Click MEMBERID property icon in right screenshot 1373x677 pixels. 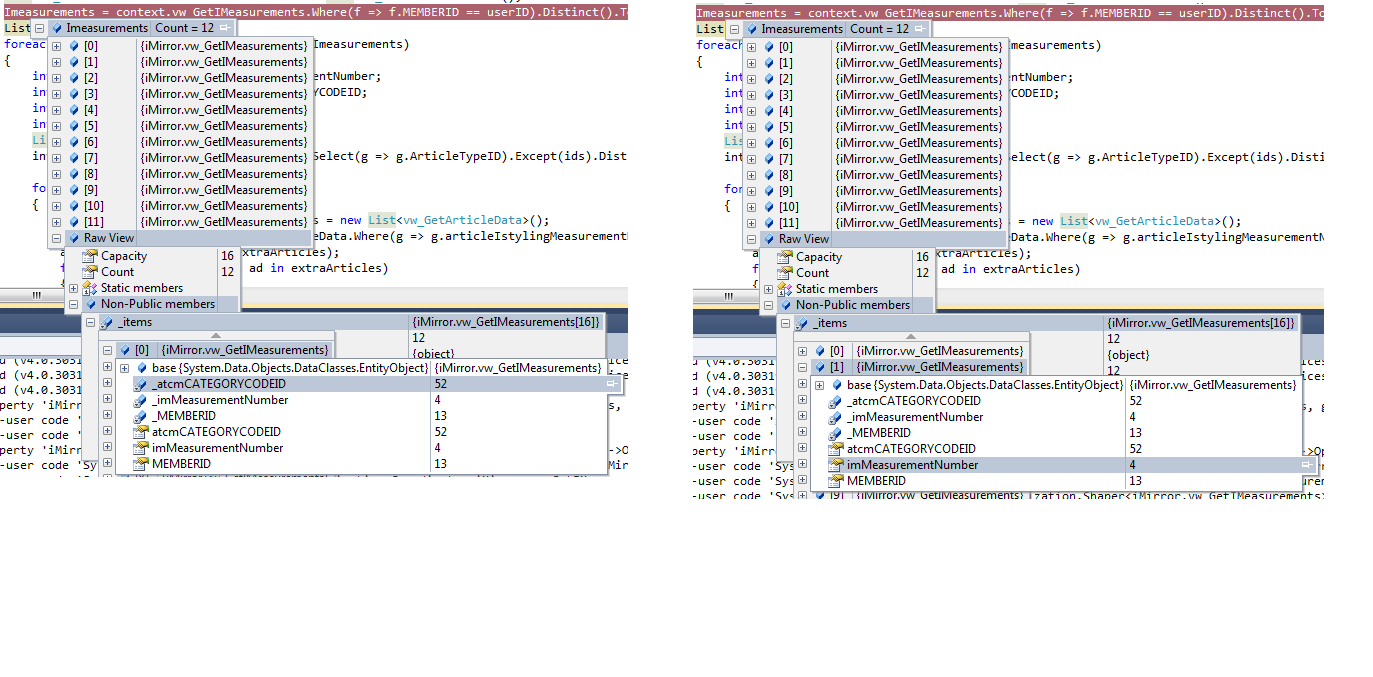pyautogui.click(x=836, y=481)
